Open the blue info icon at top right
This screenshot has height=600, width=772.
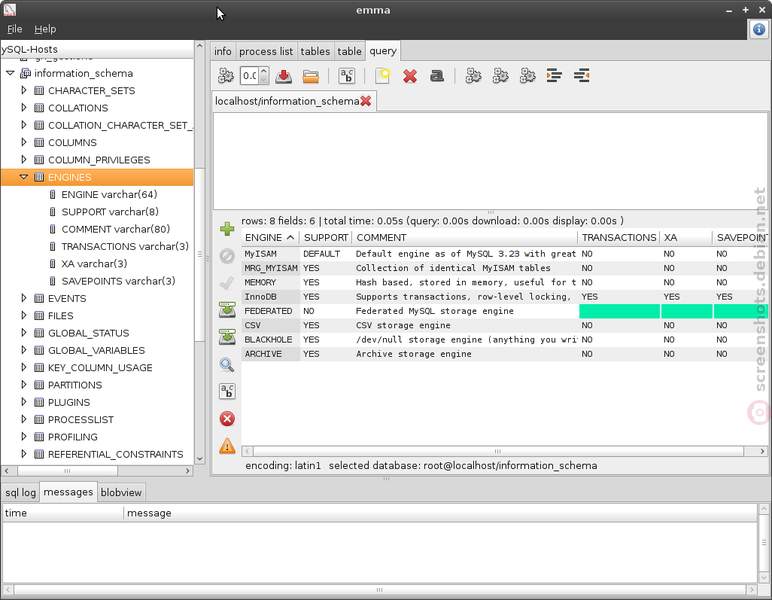pos(759,29)
